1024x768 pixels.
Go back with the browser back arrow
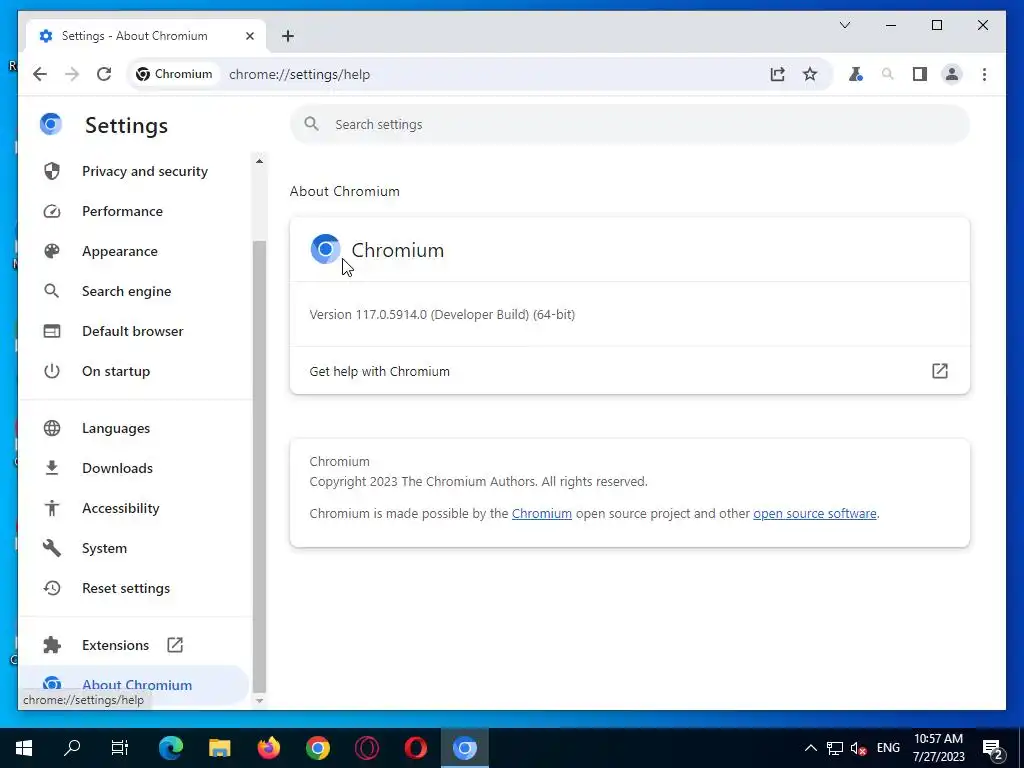pyautogui.click(x=40, y=74)
